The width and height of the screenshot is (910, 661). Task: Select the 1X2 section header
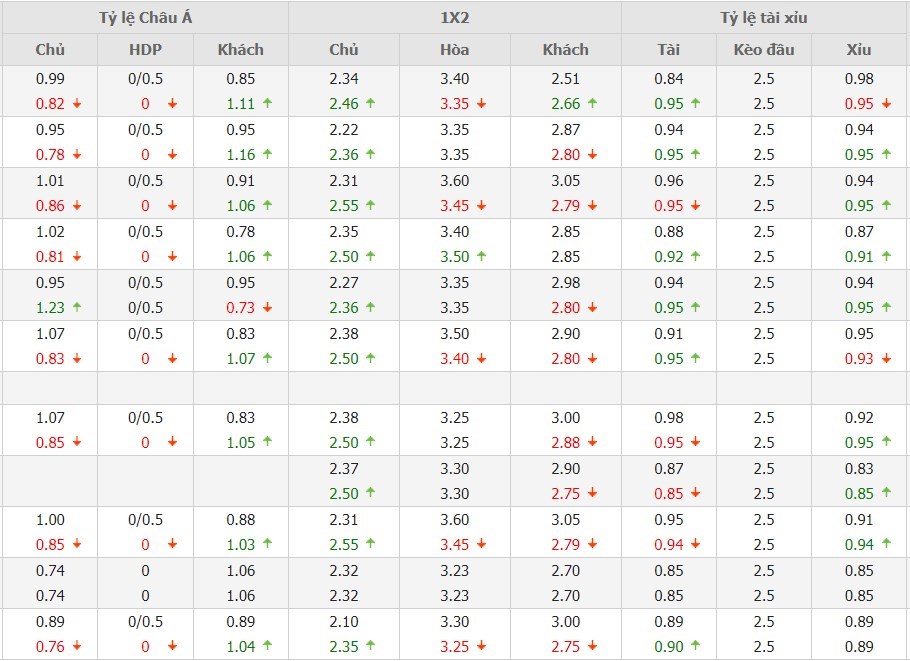455,18
